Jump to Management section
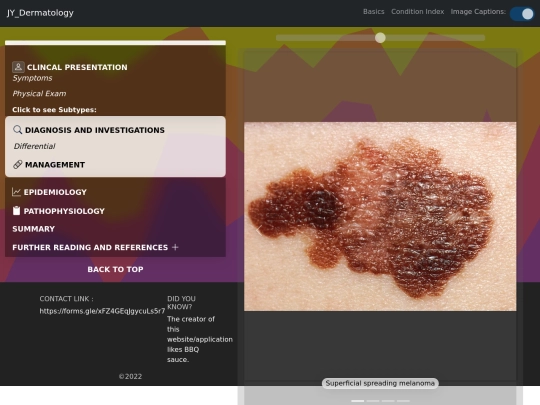Screen dimensions: 540x405 (x=55, y=165)
